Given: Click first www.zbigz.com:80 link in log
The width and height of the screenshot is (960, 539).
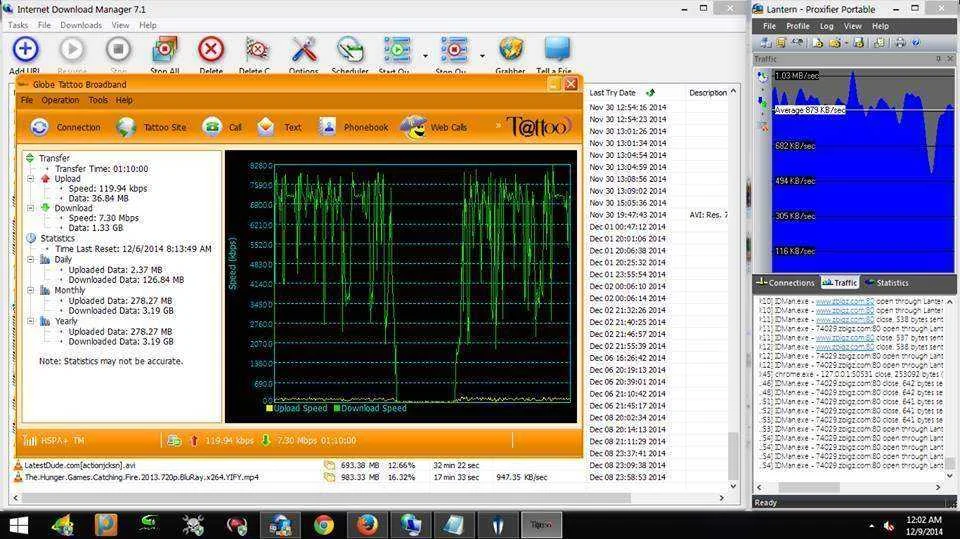Looking at the screenshot, I should coord(844,301).
